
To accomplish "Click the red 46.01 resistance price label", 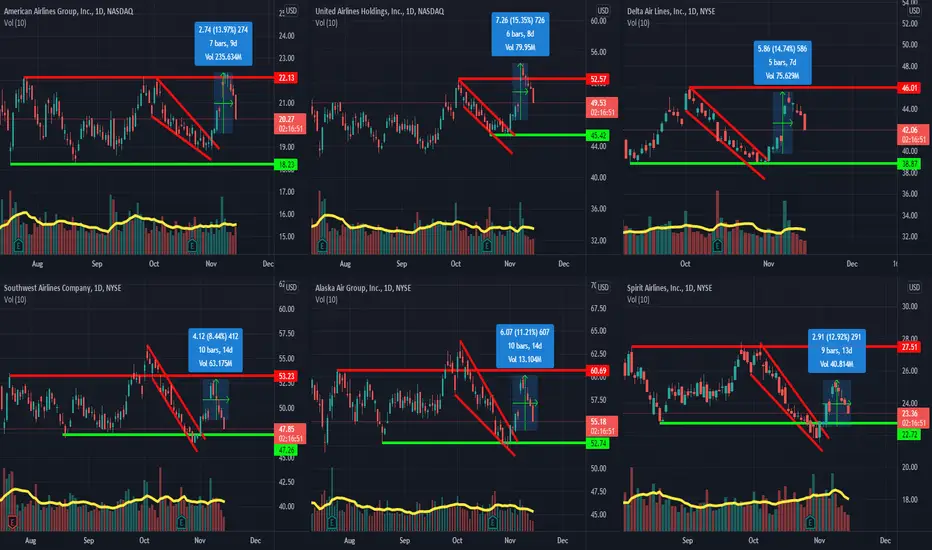I will coord(909,88).
